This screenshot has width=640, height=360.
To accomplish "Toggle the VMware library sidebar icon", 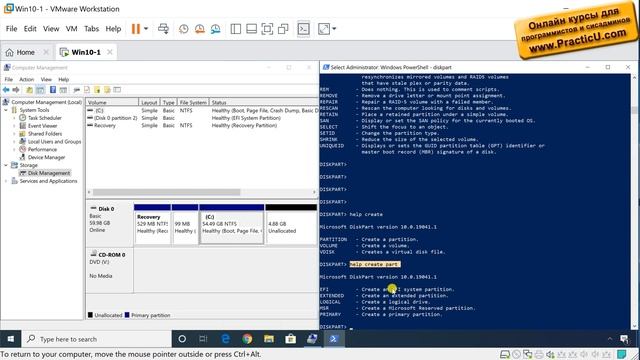I will coord(236,29).
